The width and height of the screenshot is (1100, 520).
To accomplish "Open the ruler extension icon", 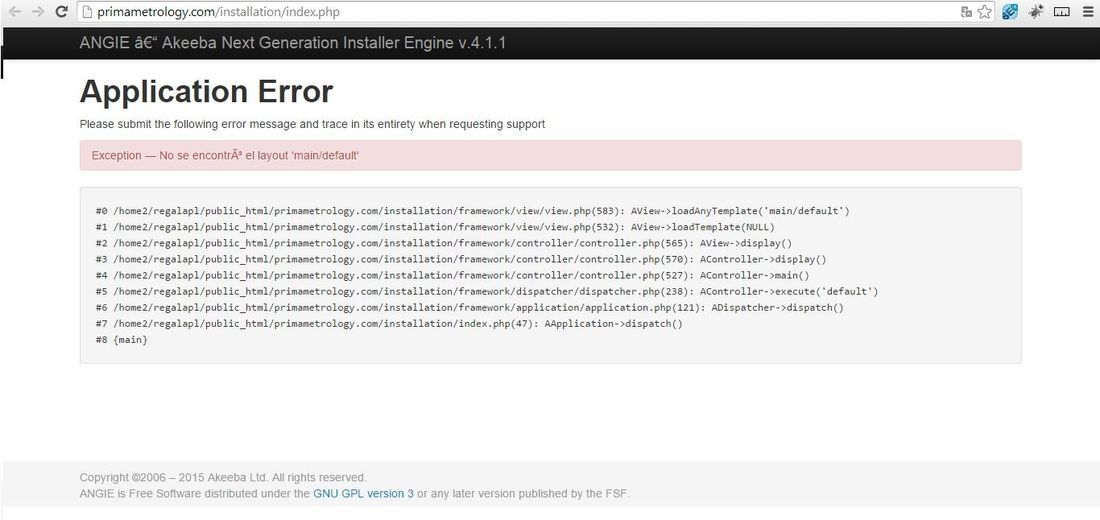I will [x=1062, y=12].
